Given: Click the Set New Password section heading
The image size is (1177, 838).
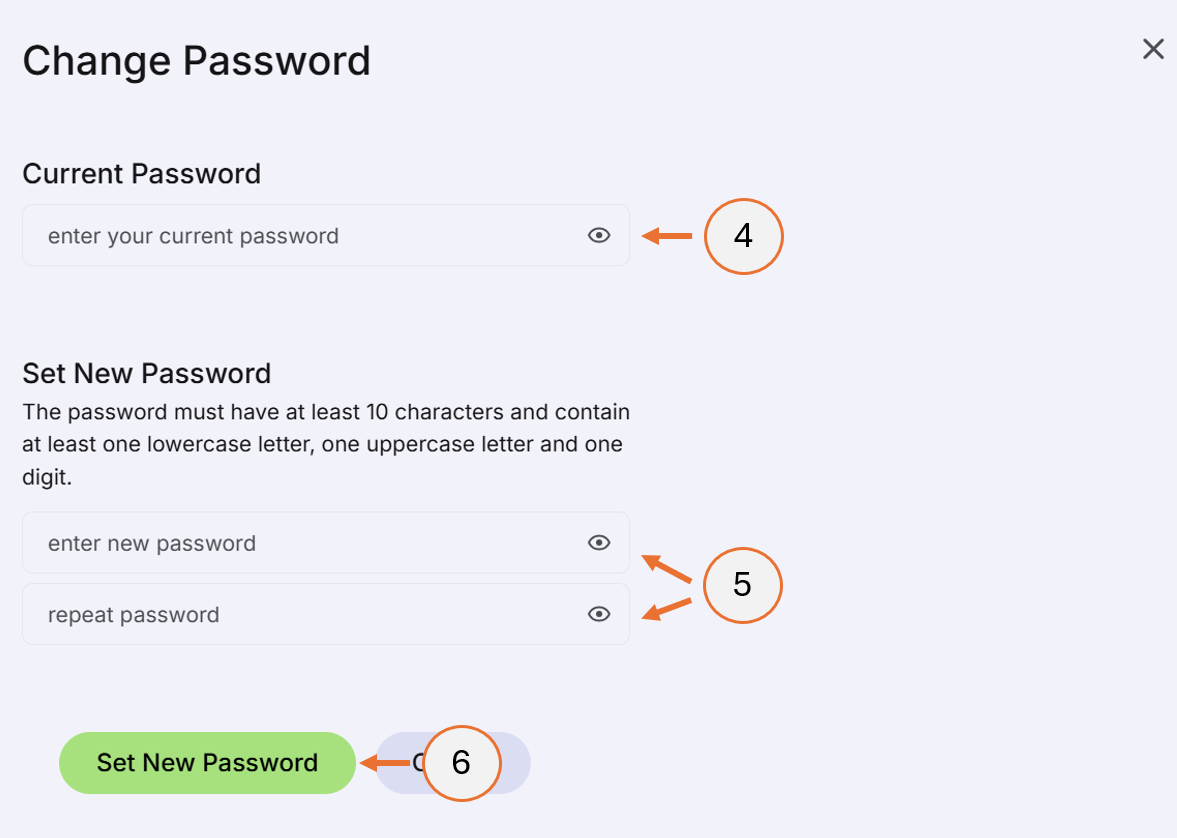Looking at the screenshot, I should 146,372.
